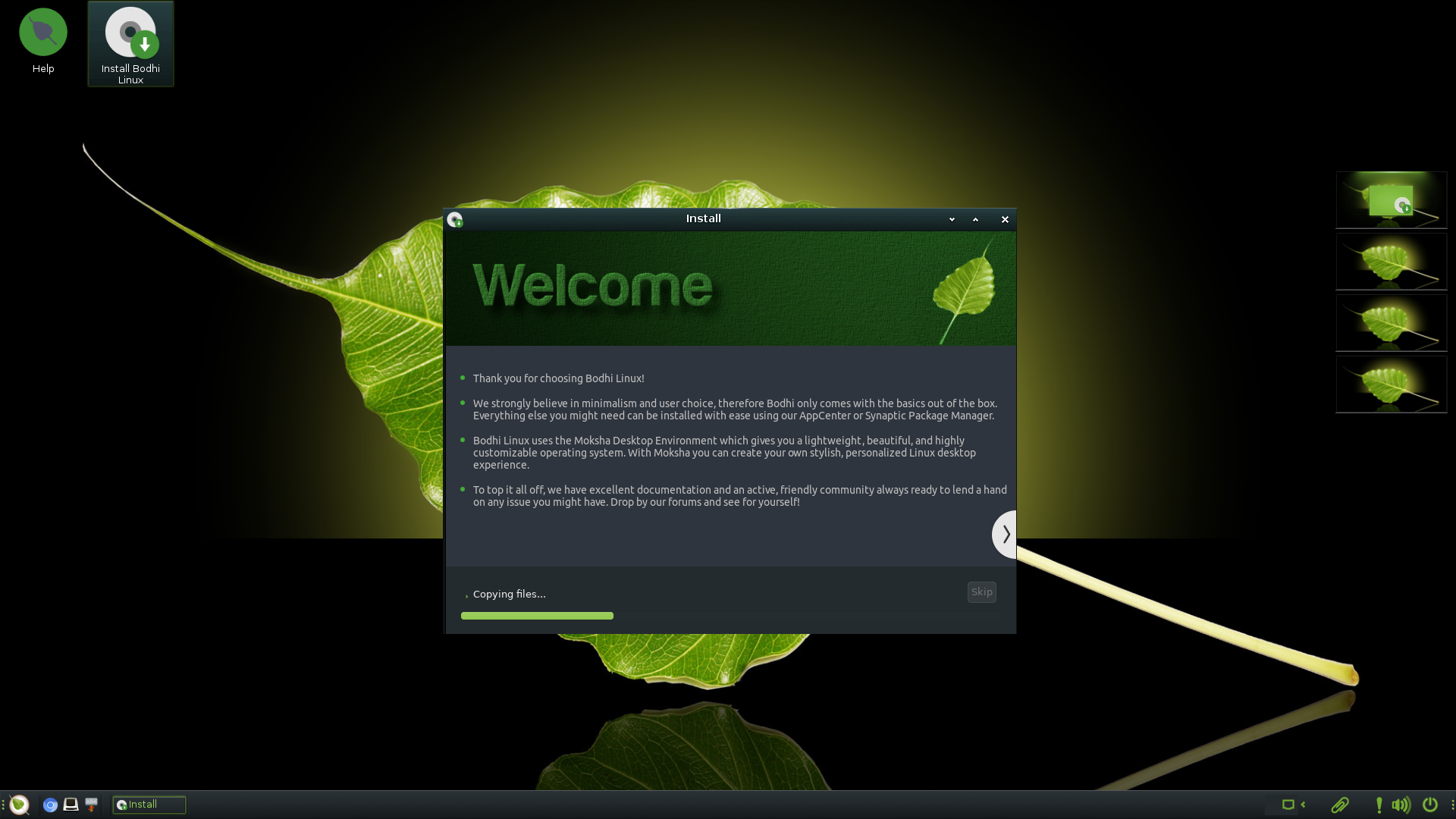This screenshot has width=1456, height=819.
Task: Select the first desktop pager preview
Action: [x=1390, y=199]
